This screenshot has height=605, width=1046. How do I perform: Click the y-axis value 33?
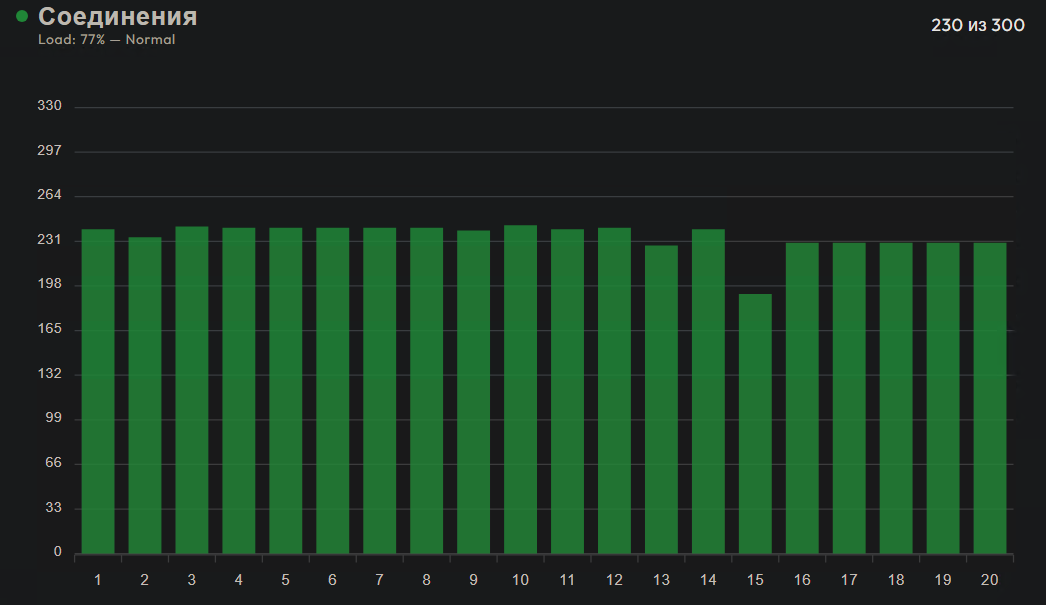tap(53, 508)
